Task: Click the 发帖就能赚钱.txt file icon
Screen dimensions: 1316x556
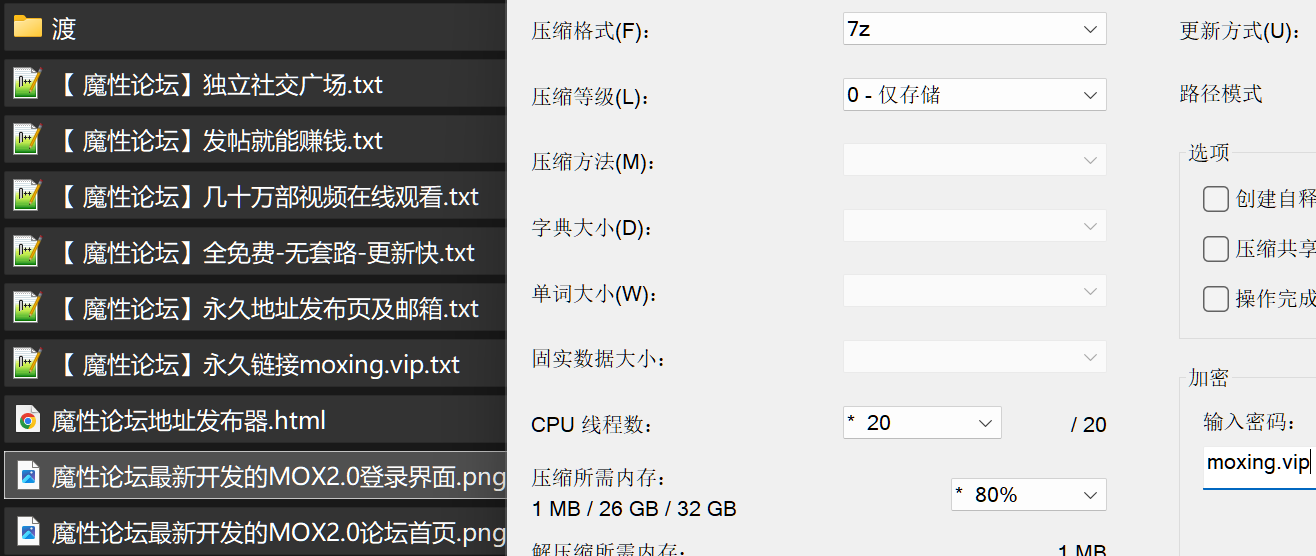Action: [27, 140]
